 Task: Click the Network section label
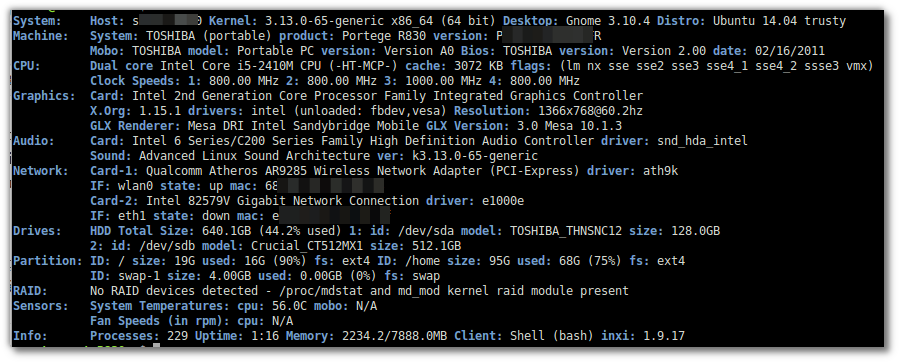pyautogui.click(x=40, y=171)
